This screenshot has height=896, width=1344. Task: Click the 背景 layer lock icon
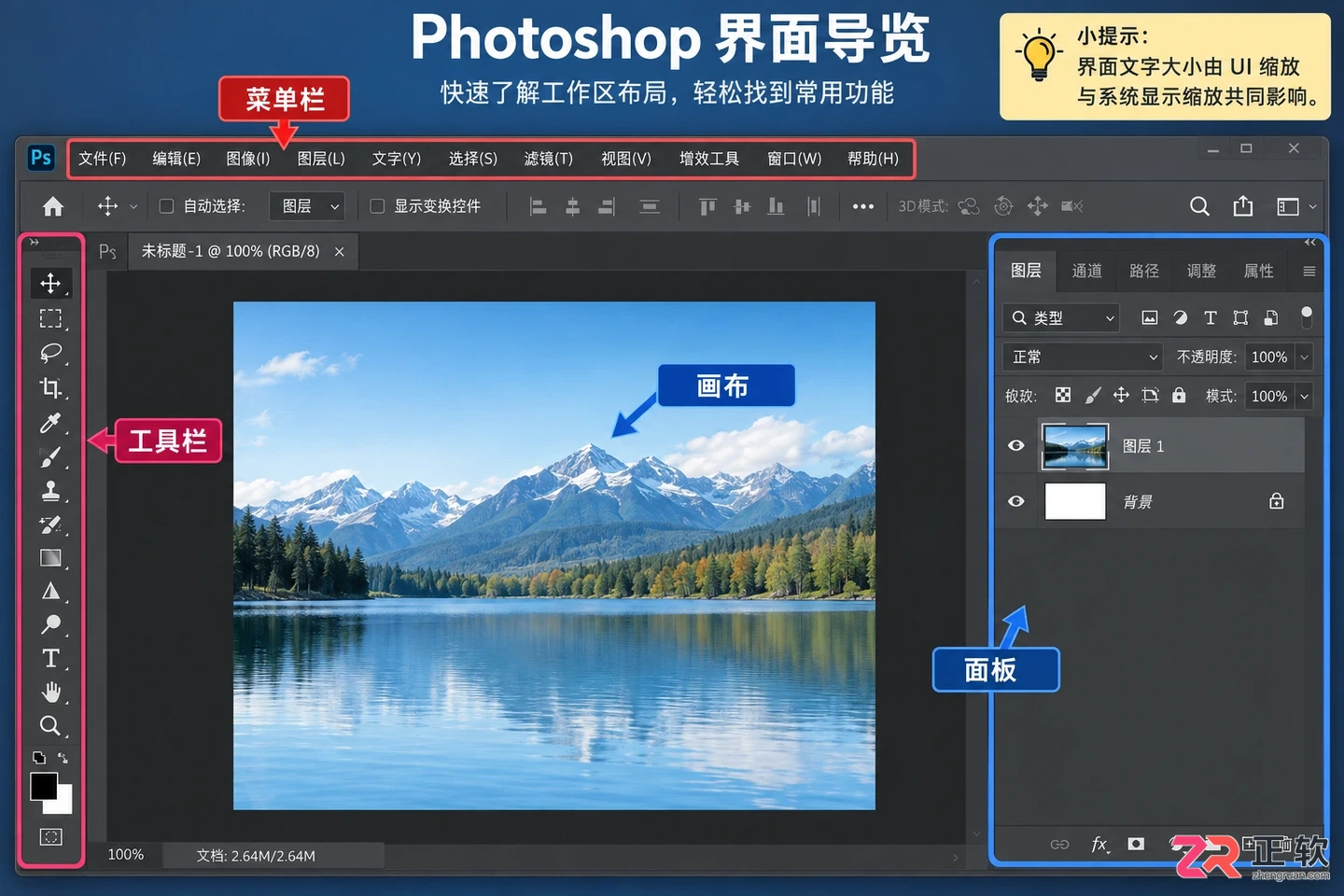click(x=1277, y=501)
